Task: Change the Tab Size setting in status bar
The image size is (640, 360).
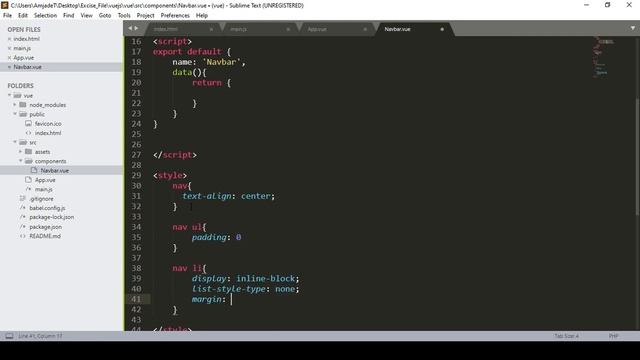Action: pyautogui.click(x=567, y=336)
